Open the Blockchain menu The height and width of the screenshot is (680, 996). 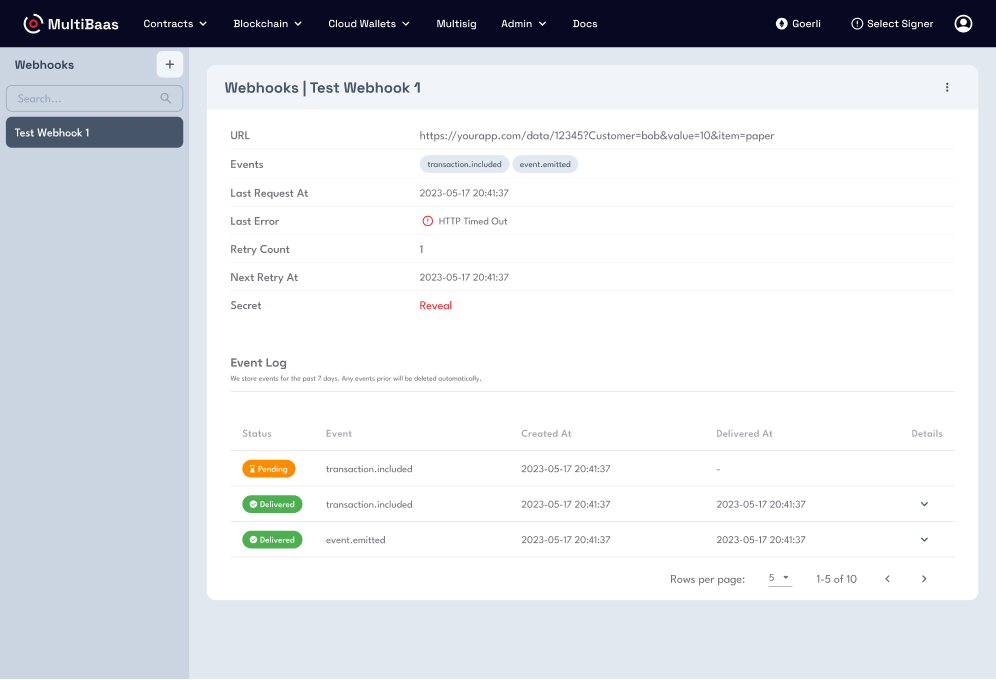click(267, 23)
